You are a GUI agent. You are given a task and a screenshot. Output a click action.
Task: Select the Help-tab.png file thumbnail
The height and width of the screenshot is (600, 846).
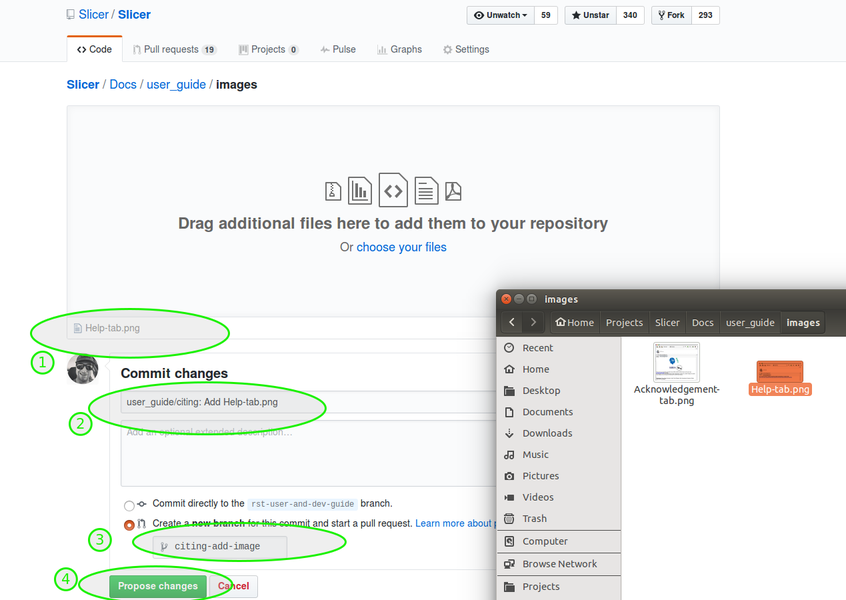point(780,372)
